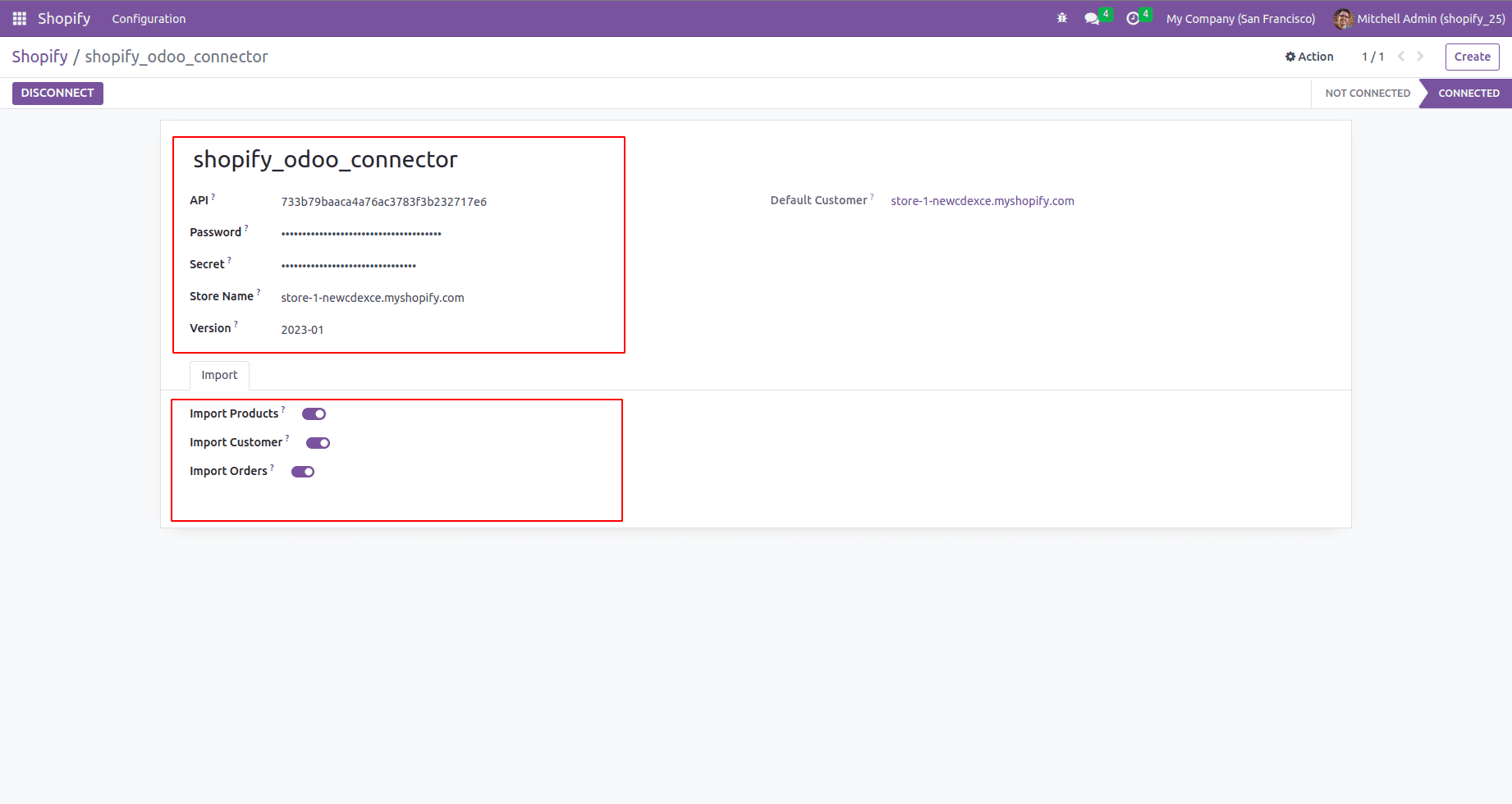The width and height of the screenshot is (1512, 804).
Task: Toggle Import Products switch
Action: pos(314,413)
